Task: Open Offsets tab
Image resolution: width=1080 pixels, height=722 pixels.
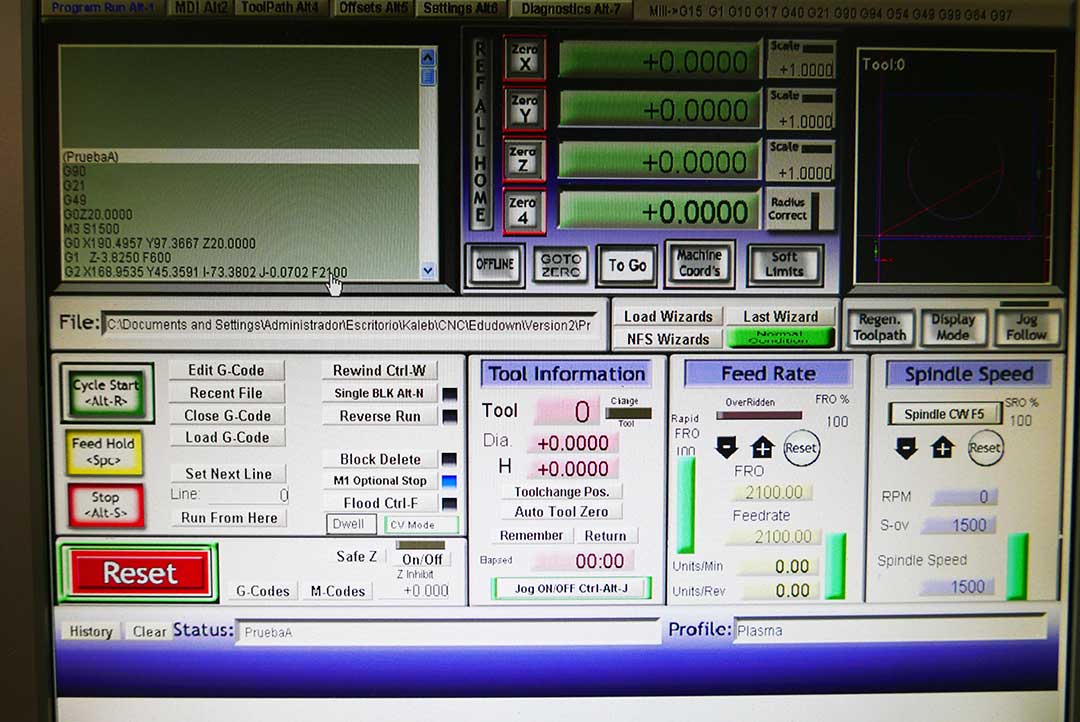Action: (373, 8)
